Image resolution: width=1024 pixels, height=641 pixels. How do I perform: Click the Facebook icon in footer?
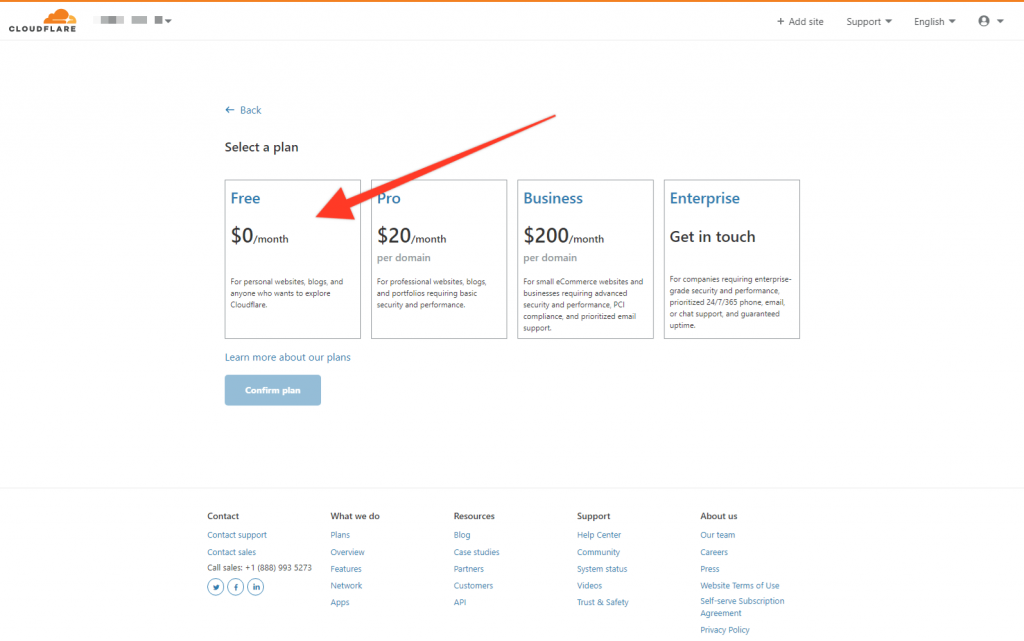pyautogui.click(x=236, y=587)
